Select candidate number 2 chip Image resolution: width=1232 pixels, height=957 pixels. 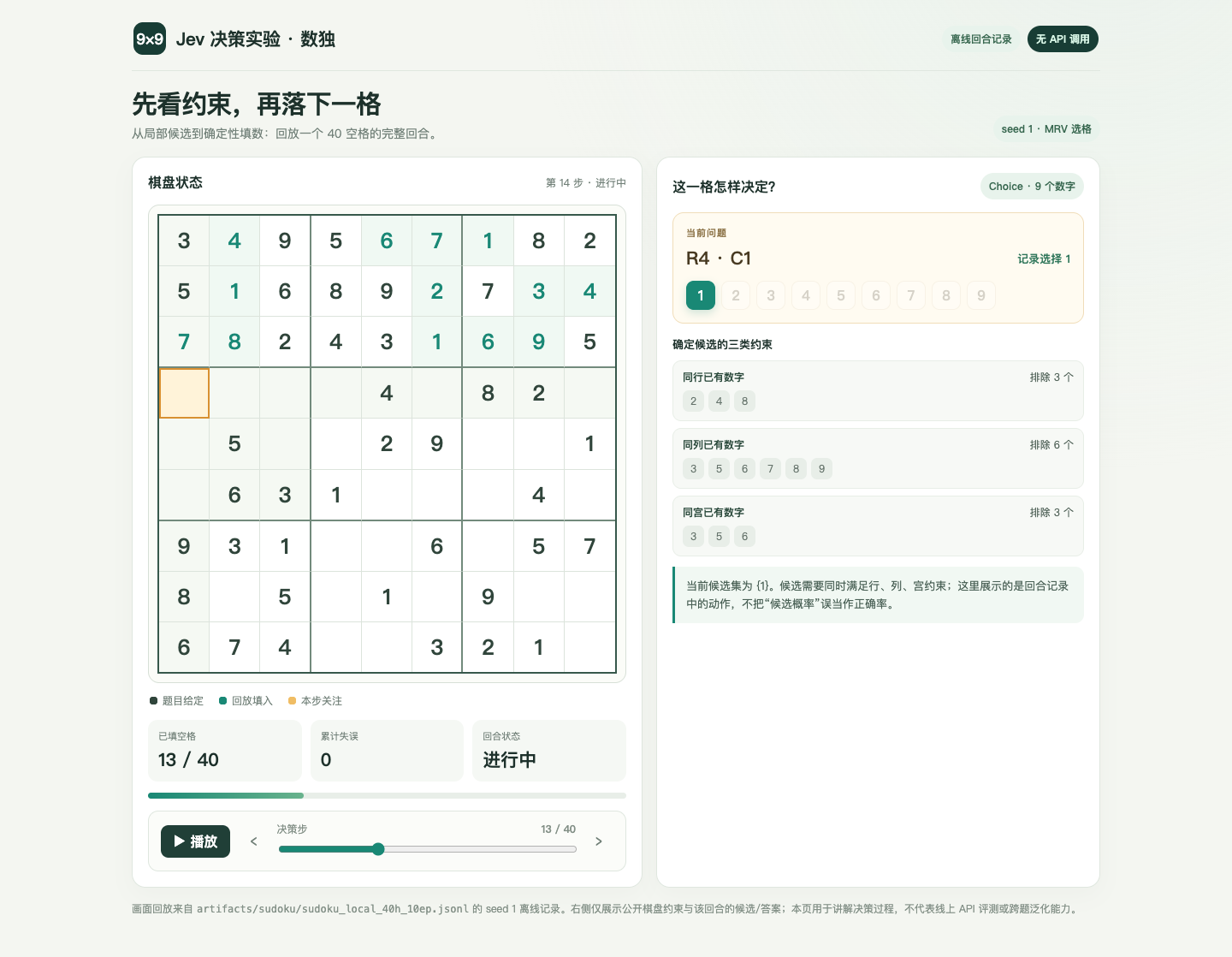[x=736, y=295]
